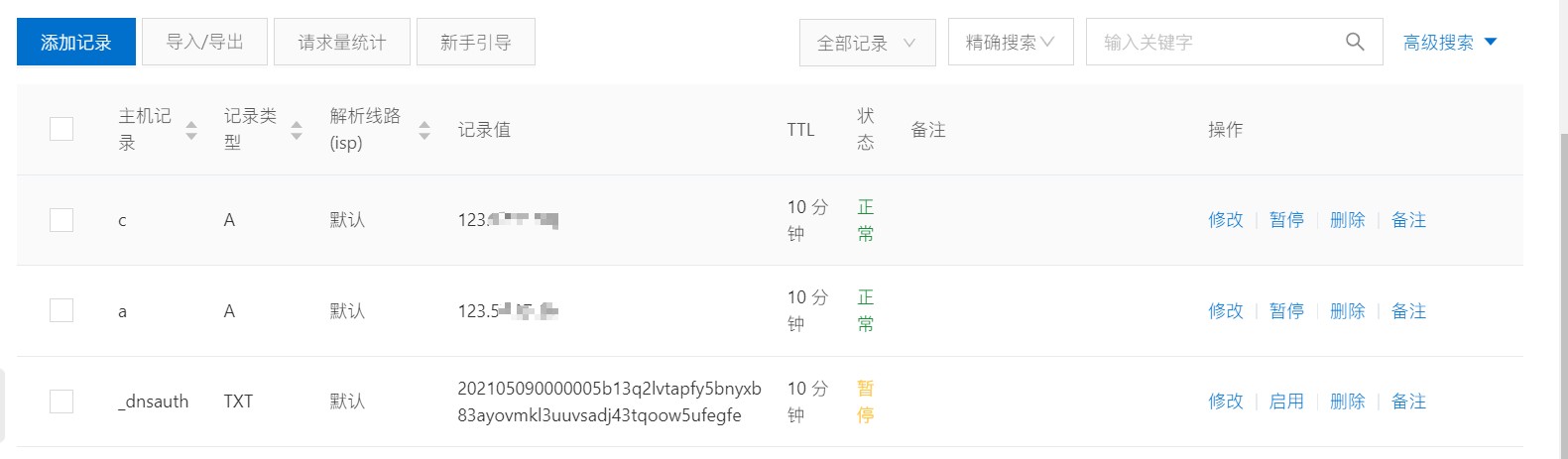Click 修改 for record c

1225,220
